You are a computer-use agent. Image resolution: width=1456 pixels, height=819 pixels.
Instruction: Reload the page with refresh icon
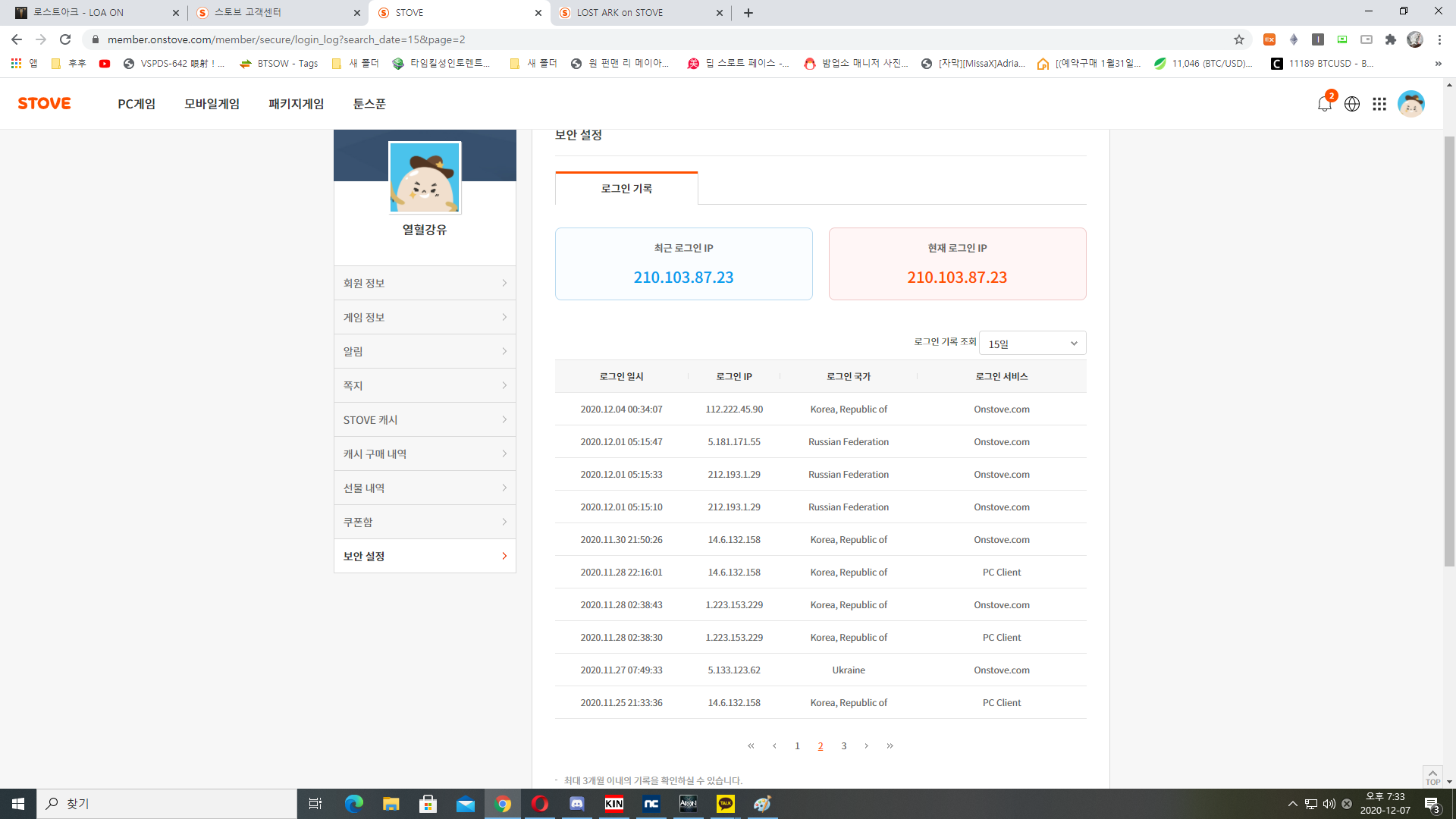pos(65,39)
